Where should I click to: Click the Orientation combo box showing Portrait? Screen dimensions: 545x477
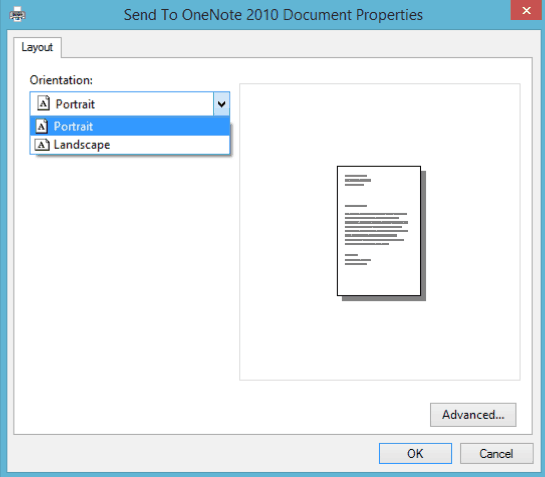[130, 104]
